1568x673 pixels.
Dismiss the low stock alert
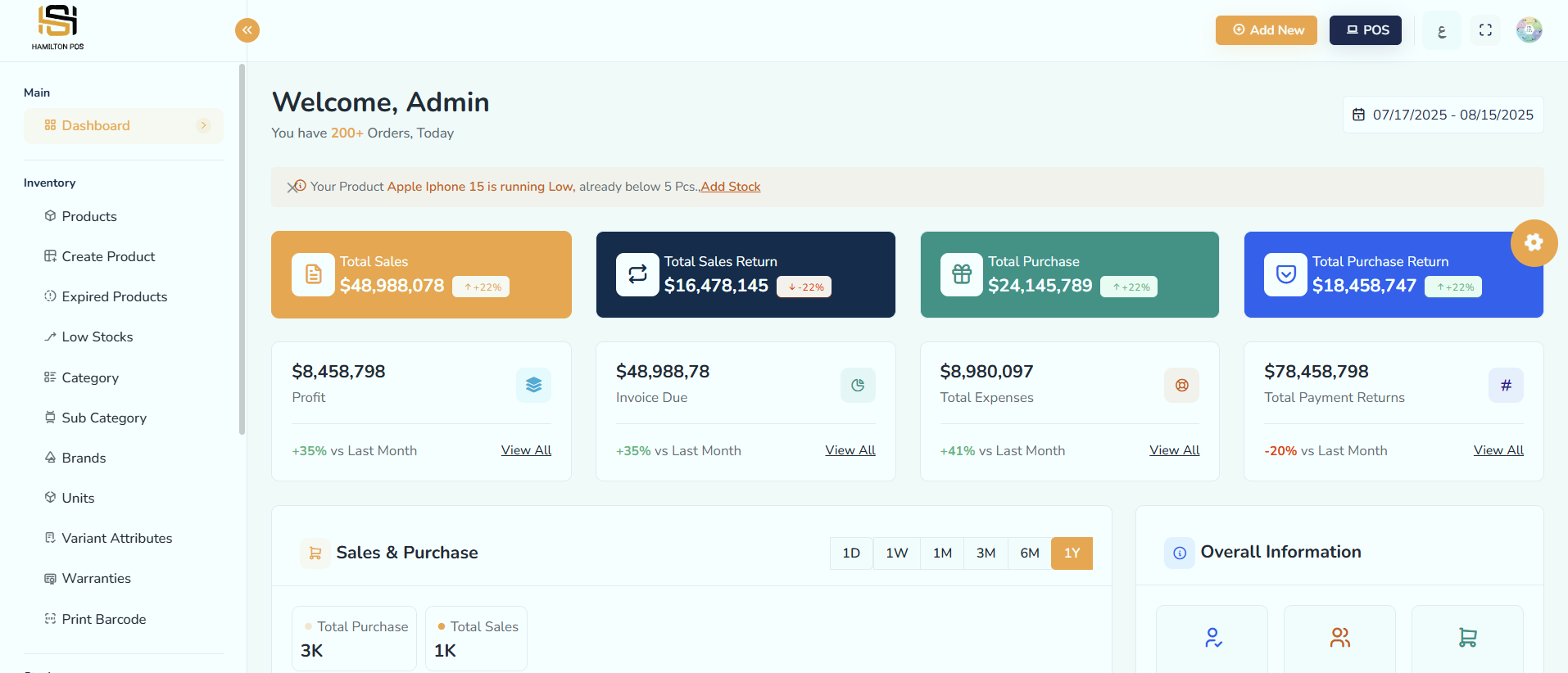tap(292, 187)
